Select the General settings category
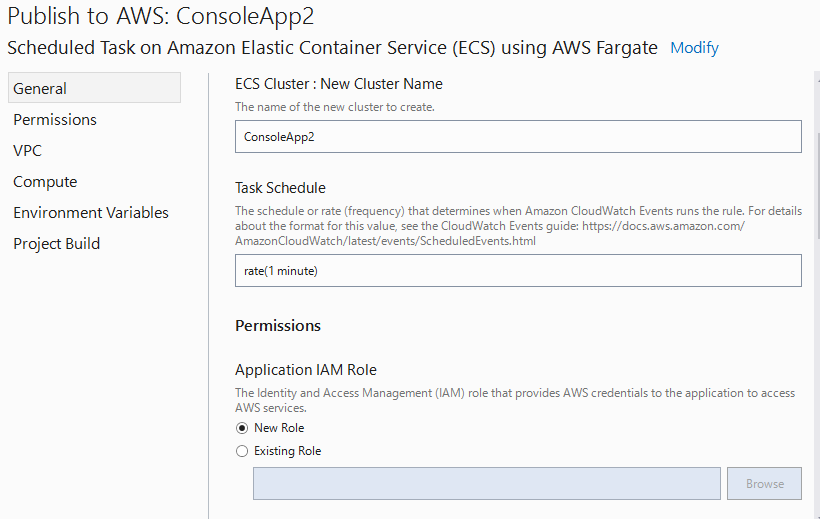 (x=94, y=88)
